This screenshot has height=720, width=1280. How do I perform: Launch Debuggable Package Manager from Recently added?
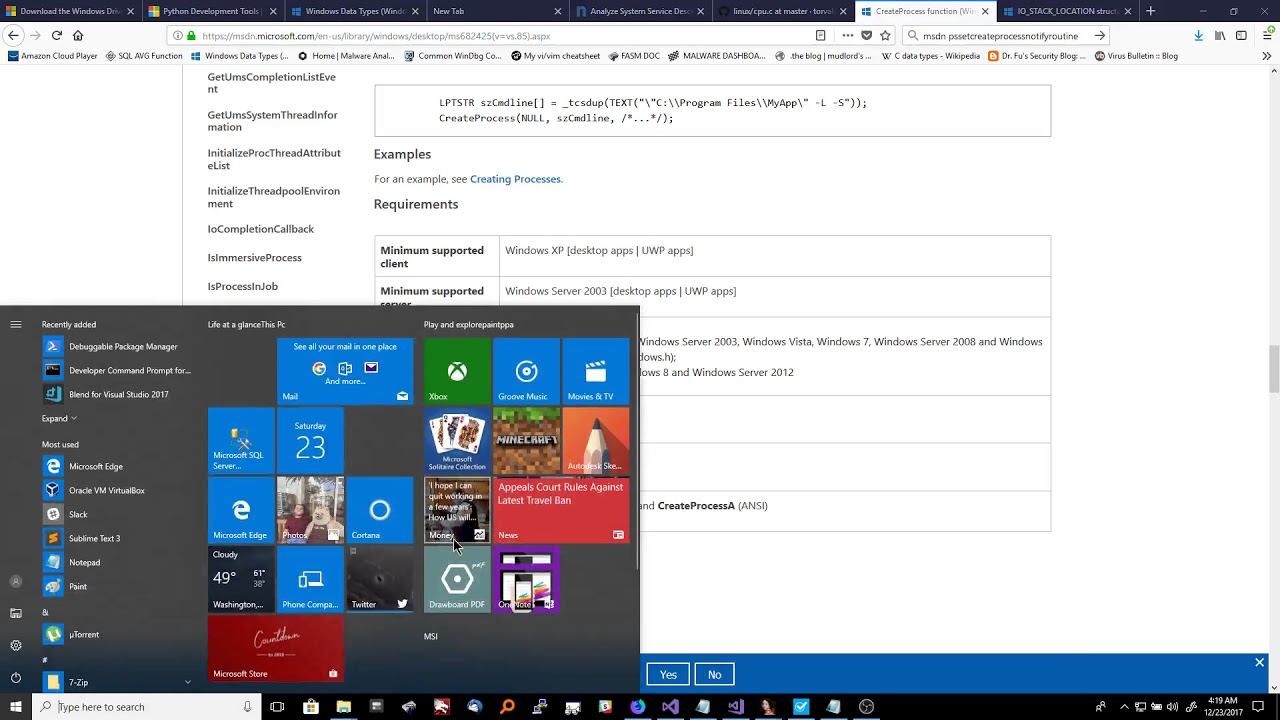pos(117,346)
